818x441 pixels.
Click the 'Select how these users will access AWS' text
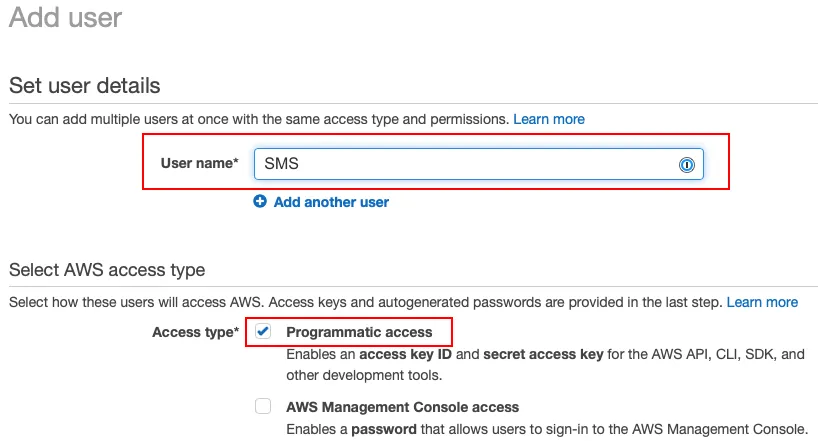click(x=200, y=302)
